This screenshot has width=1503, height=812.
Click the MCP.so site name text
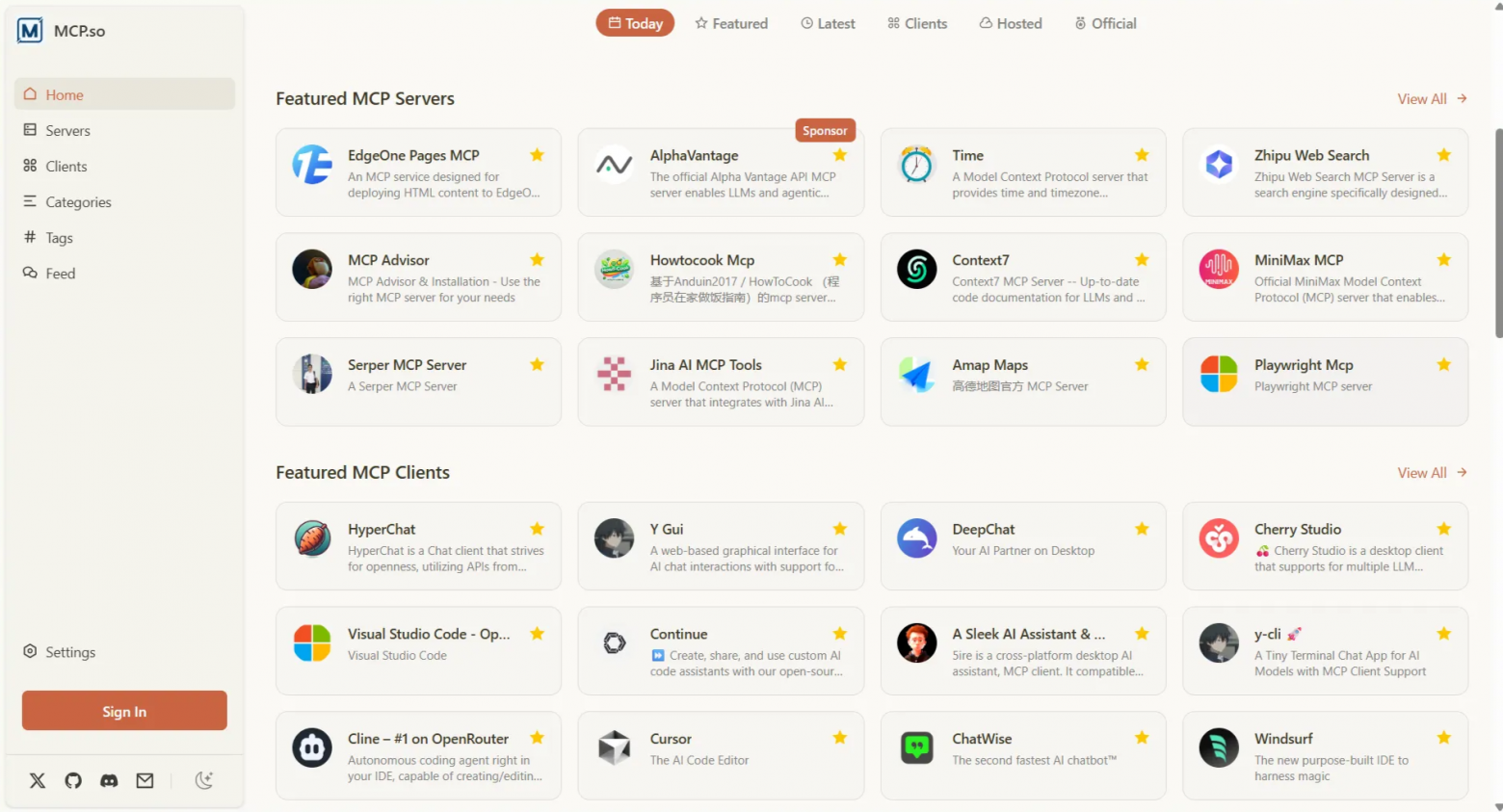[80, 31]
